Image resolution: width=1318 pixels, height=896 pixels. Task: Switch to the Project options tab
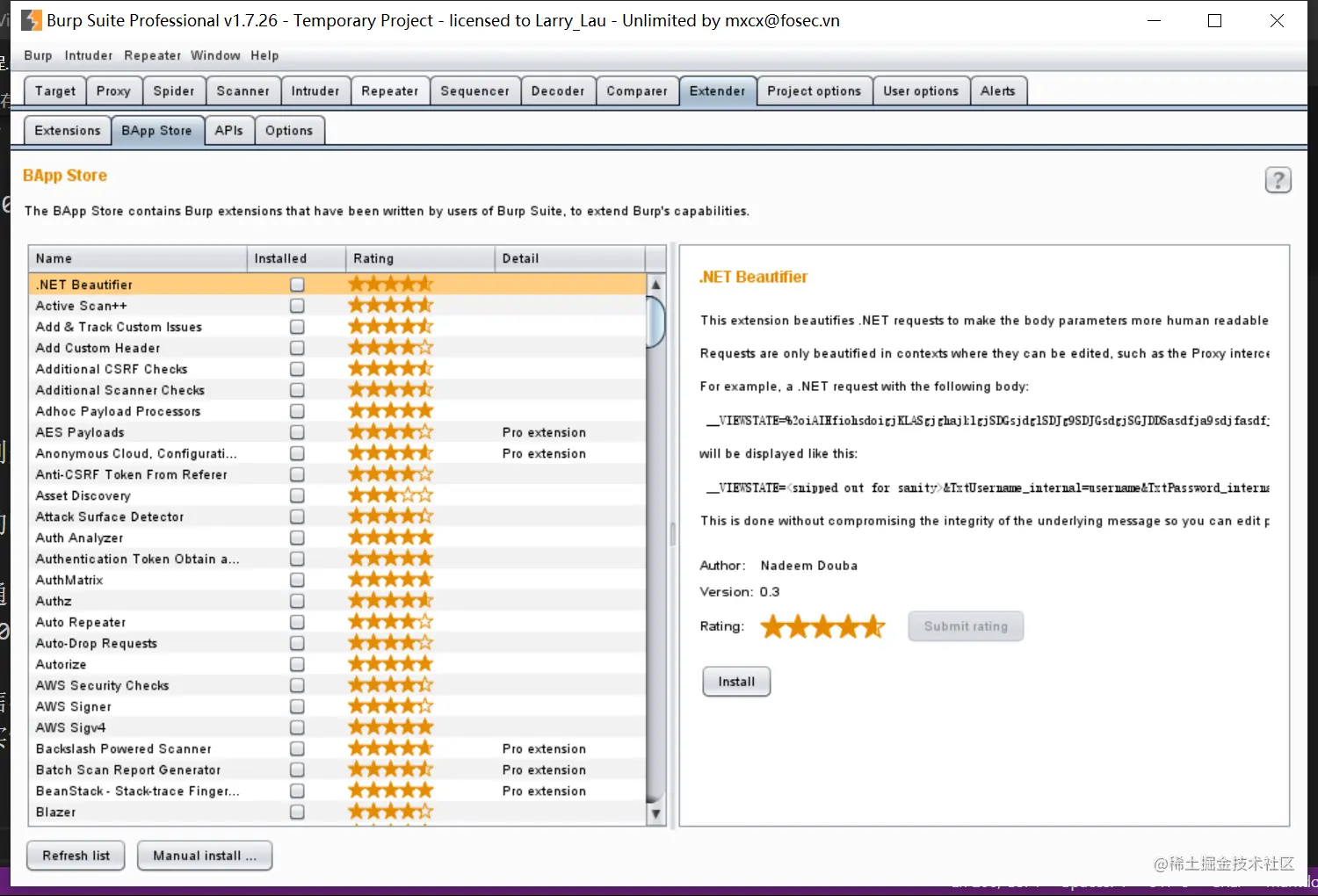pos(815,91)
